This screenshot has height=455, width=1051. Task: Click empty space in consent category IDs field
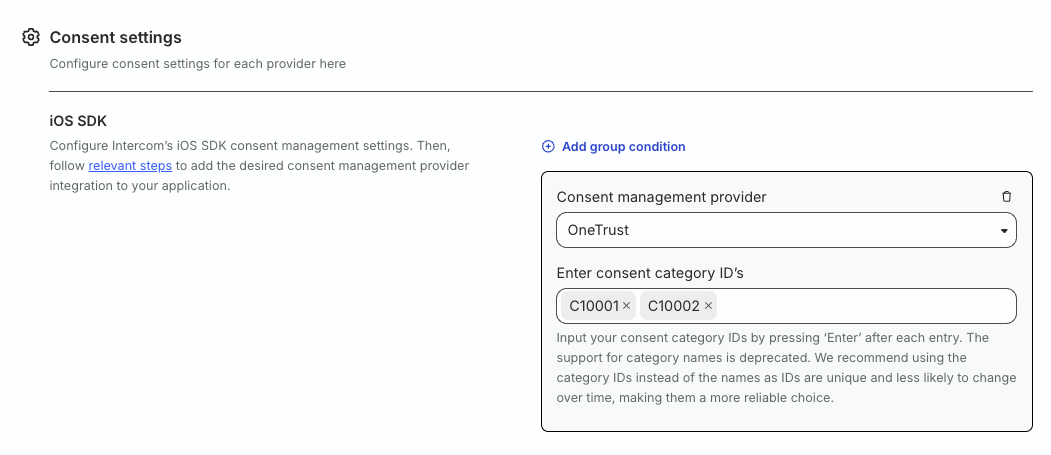point(860,306)
